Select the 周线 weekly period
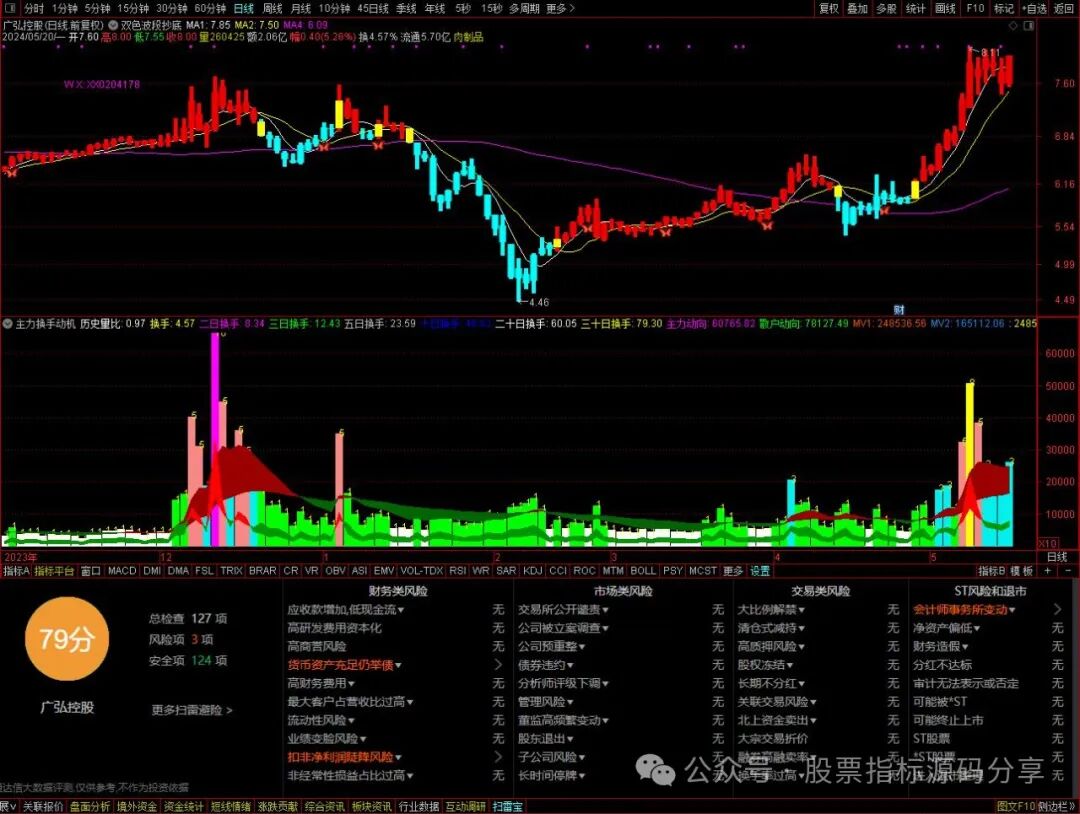This screenshot has height=814, width=1080. point(272,8)
